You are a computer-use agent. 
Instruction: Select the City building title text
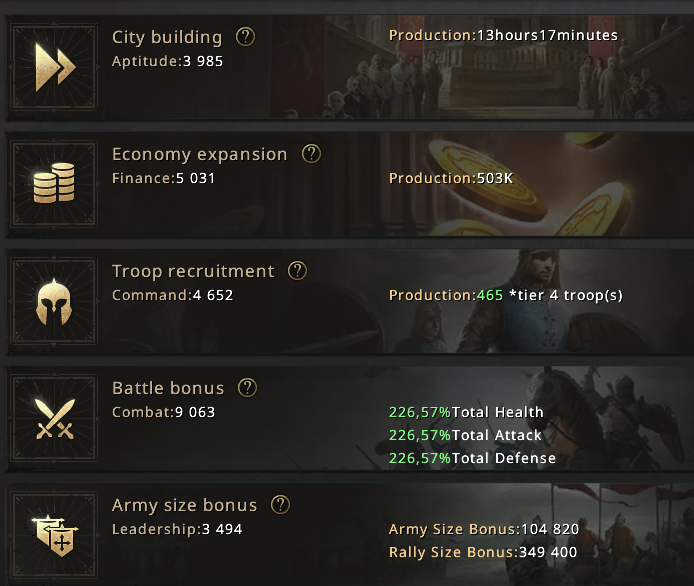[x=167, y=38]
